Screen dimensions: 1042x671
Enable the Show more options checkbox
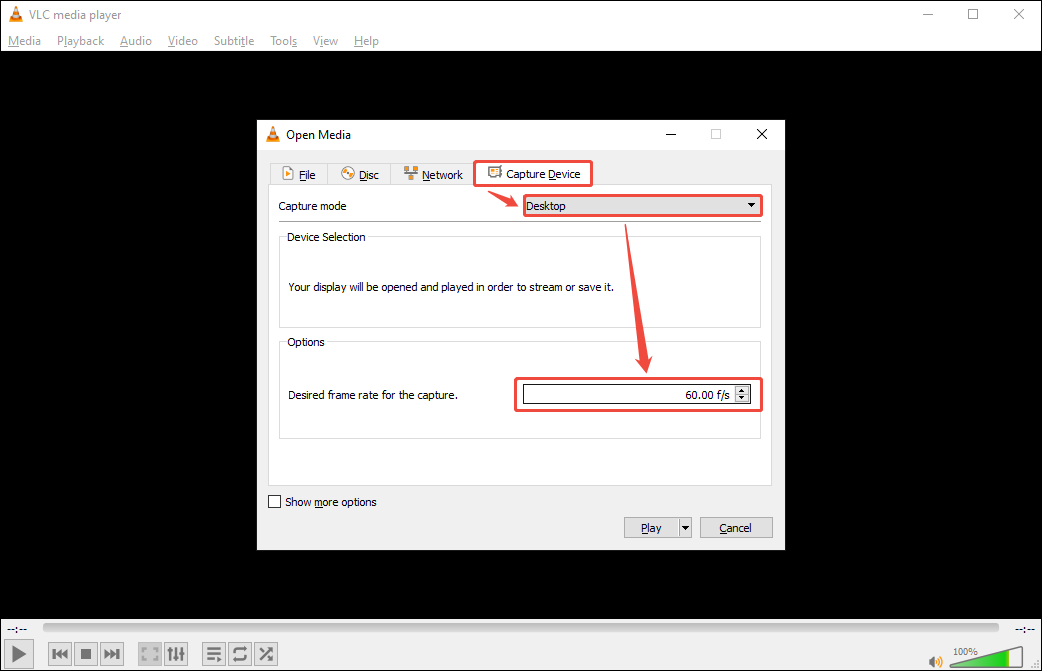coord(275,502)
